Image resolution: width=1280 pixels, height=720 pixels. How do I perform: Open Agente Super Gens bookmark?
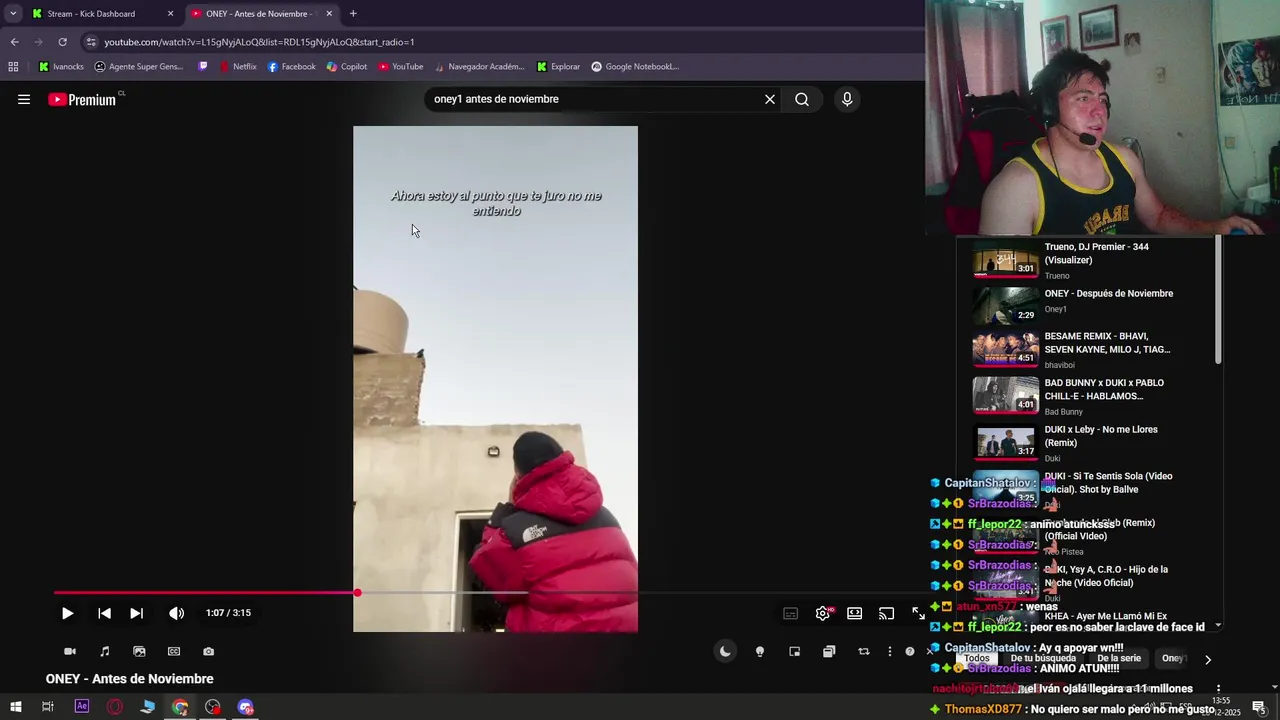[x=139, y=67]
